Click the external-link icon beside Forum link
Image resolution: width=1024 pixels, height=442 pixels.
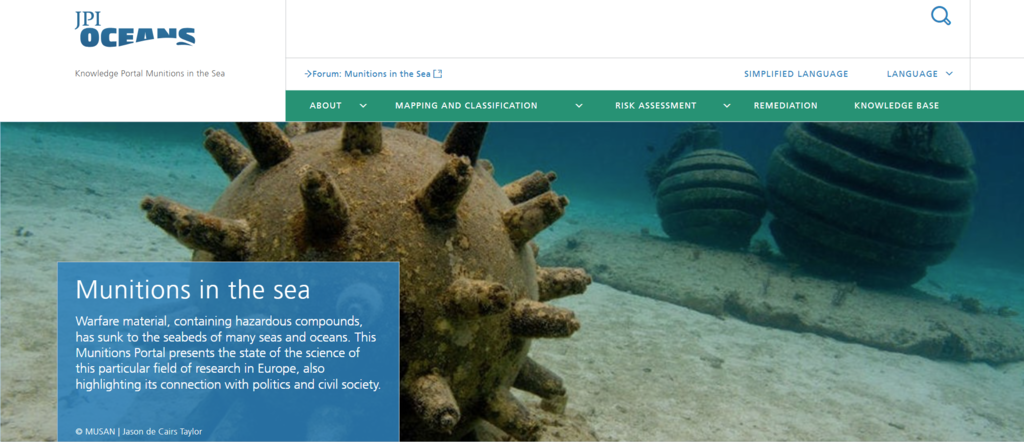[438, 74]
